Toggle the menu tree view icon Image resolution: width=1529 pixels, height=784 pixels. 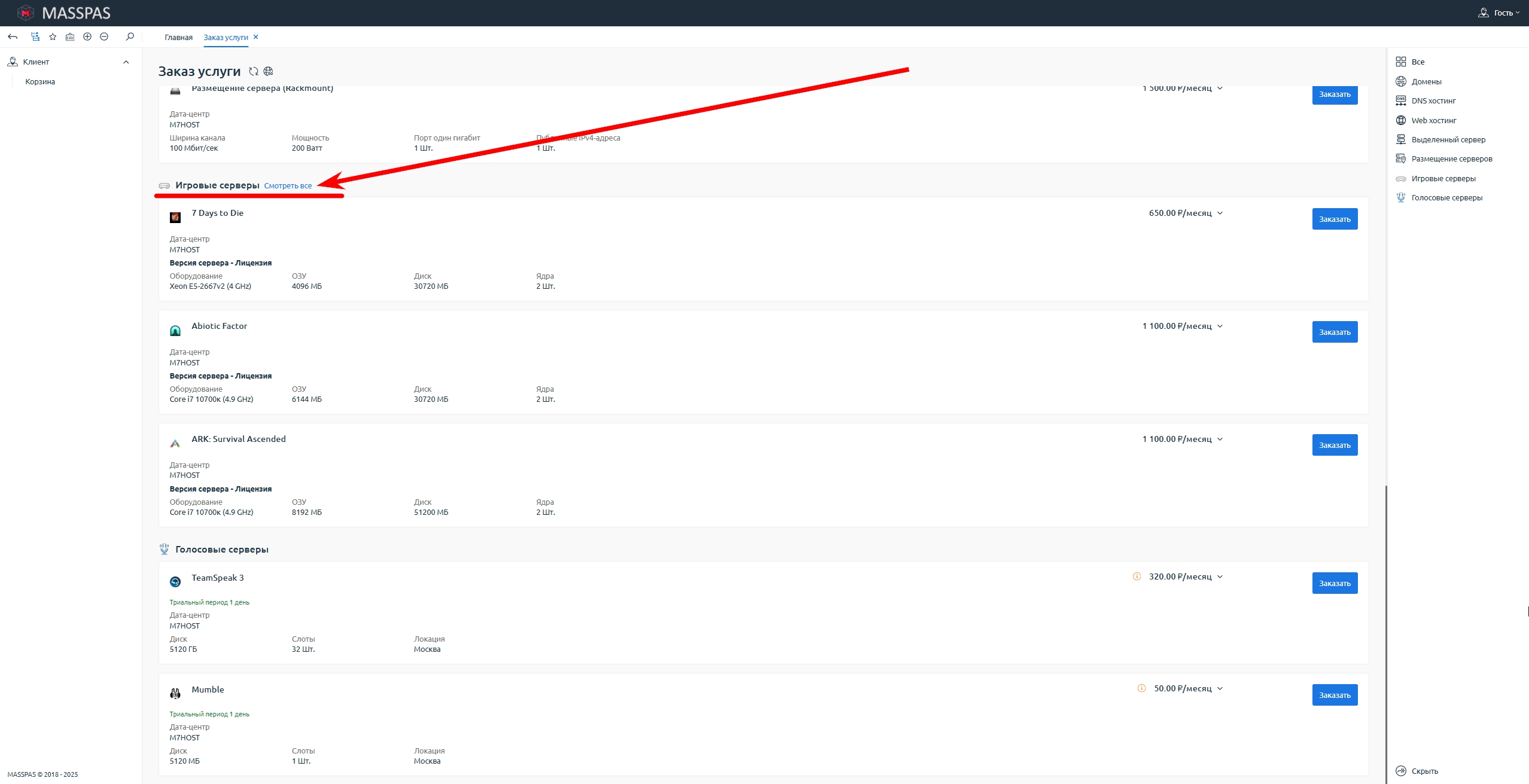pos(35,37)
